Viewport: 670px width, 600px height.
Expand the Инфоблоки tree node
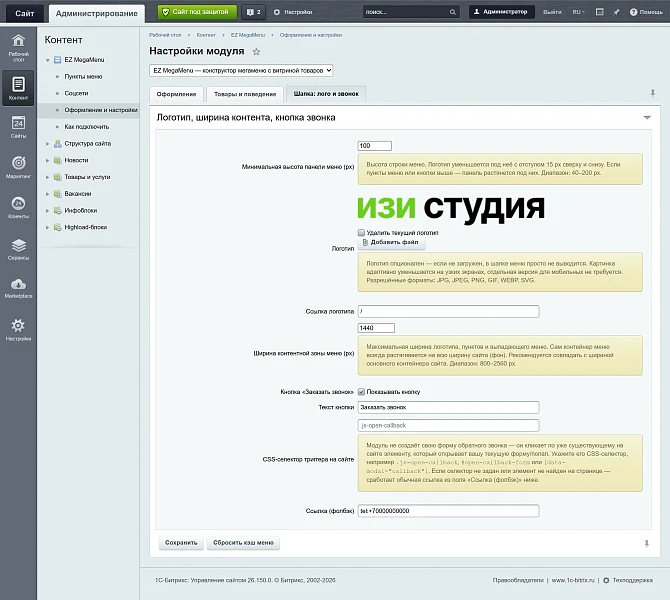[x=47, y=210]
